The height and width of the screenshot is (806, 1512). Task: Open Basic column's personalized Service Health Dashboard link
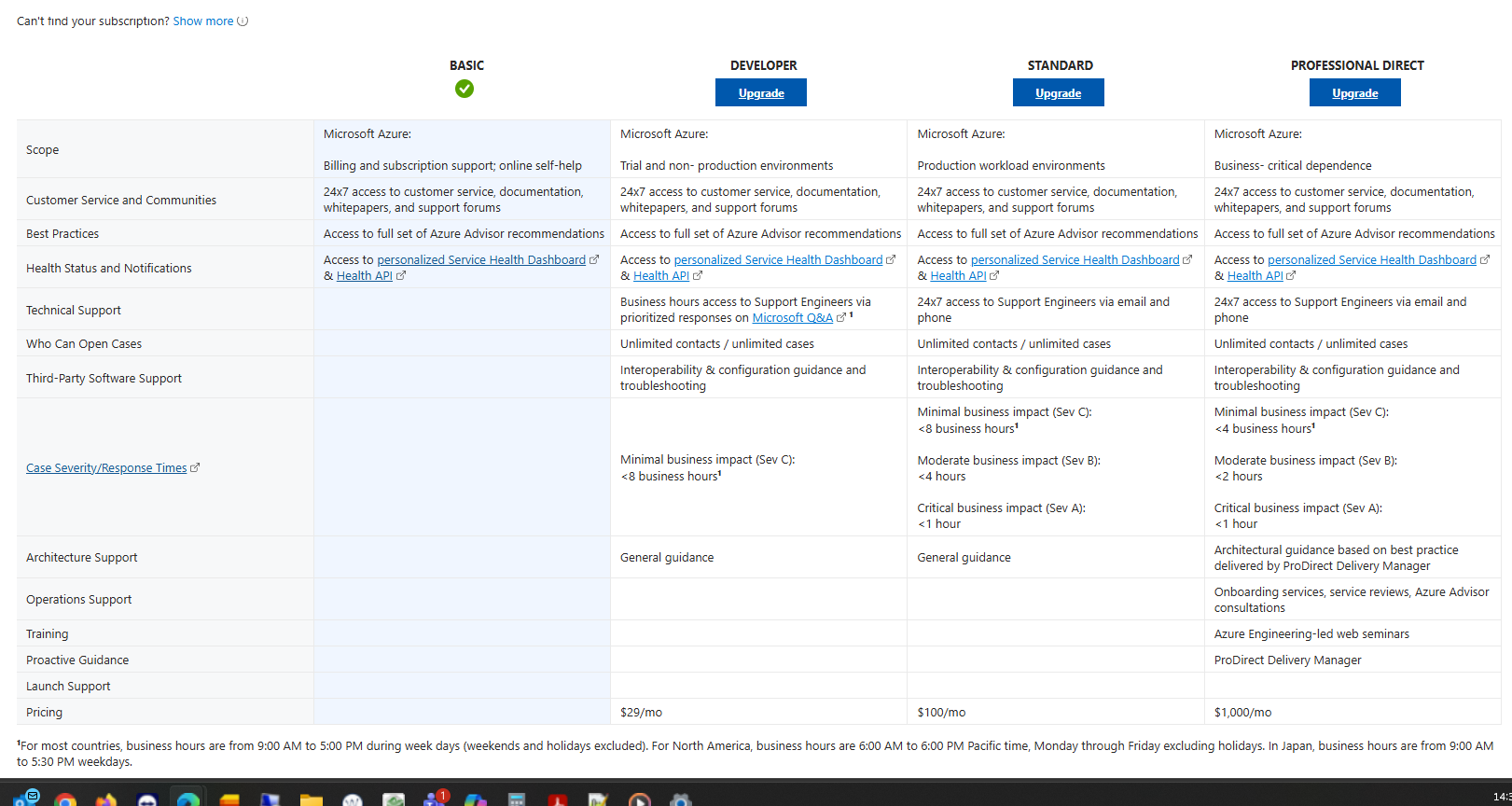click(481, 260)
